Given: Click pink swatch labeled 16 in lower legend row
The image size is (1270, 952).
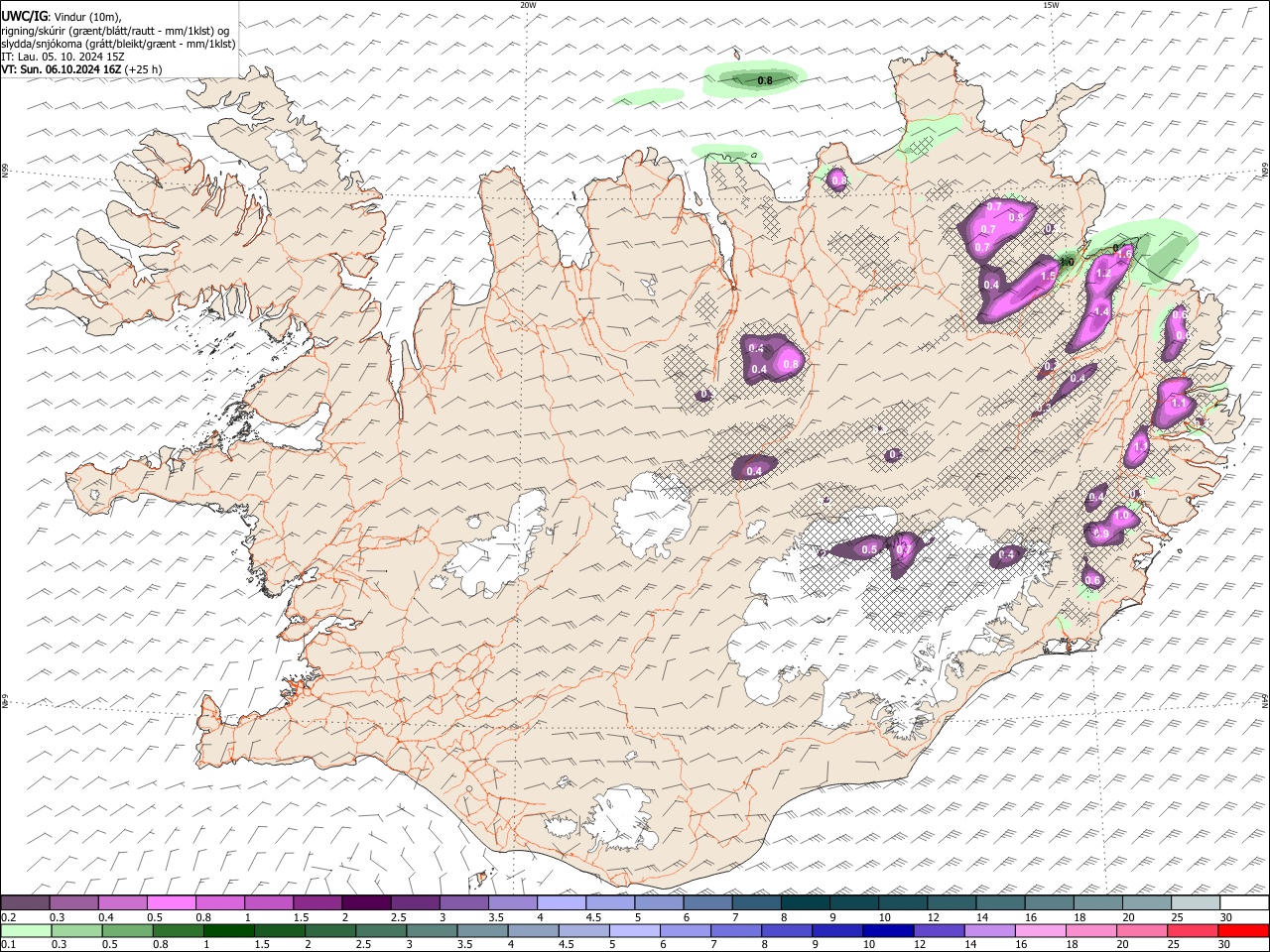Looking at the screenshot, I should 1042,931.
